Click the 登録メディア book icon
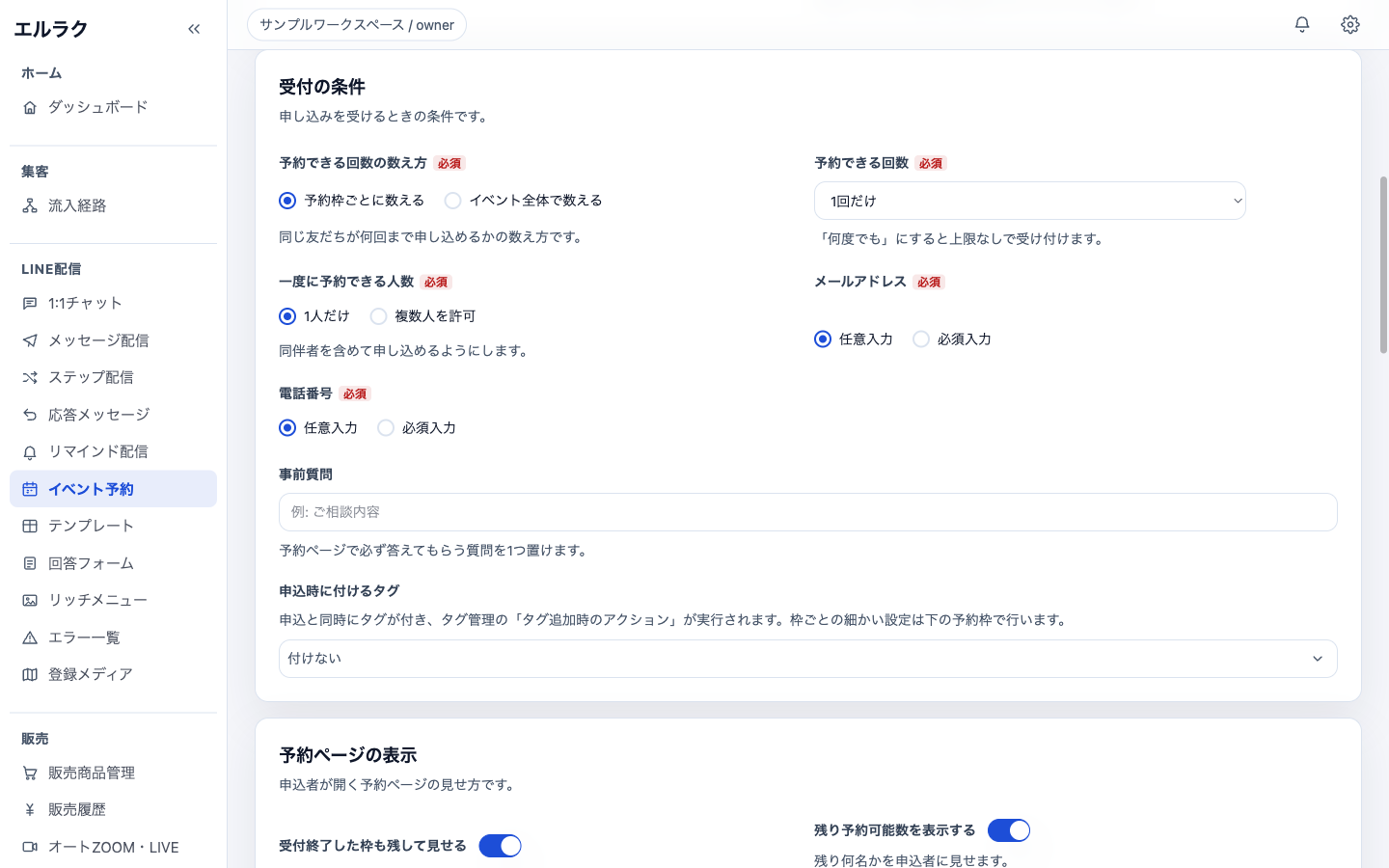This screenshot has width=1389, height=868. pyautogui.click(x=30, y=675)
